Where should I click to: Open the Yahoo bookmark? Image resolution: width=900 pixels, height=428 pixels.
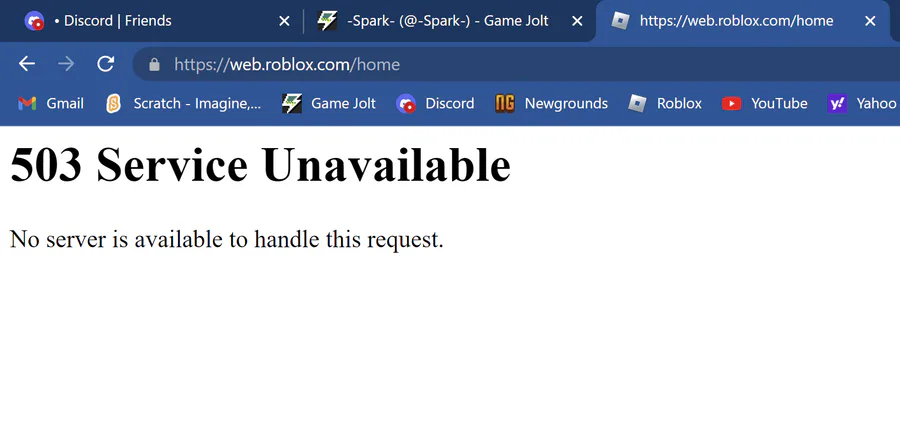(x=862, y=103)
